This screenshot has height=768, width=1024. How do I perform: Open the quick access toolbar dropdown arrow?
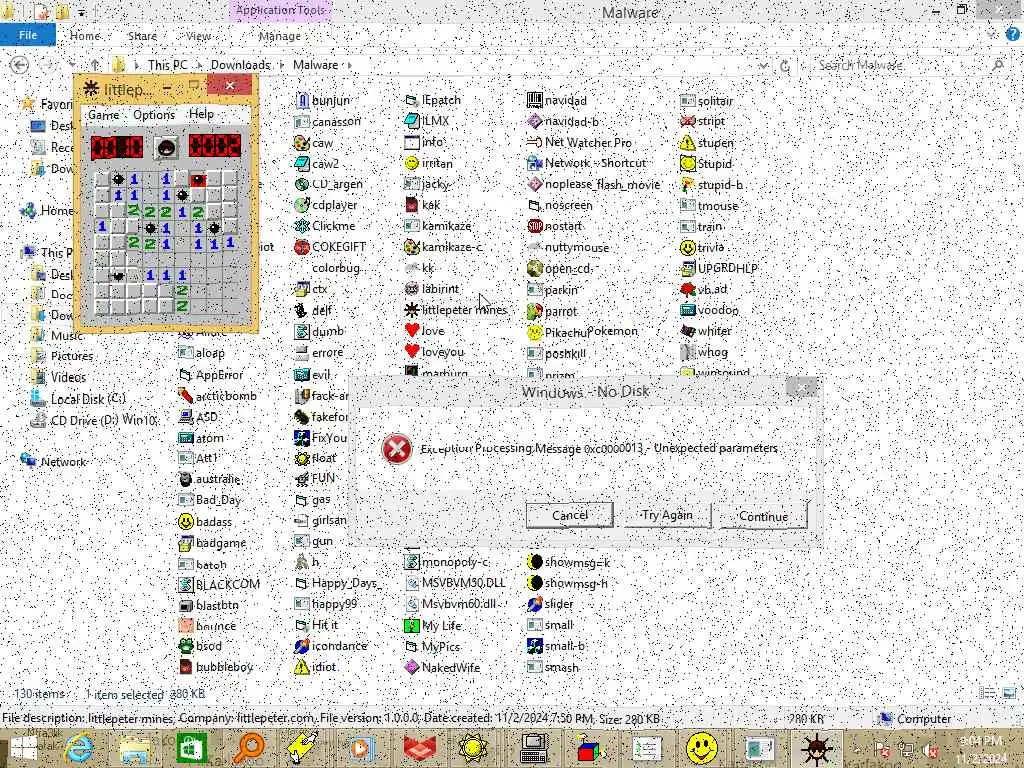pyautogui.click(x=82, y=12)
